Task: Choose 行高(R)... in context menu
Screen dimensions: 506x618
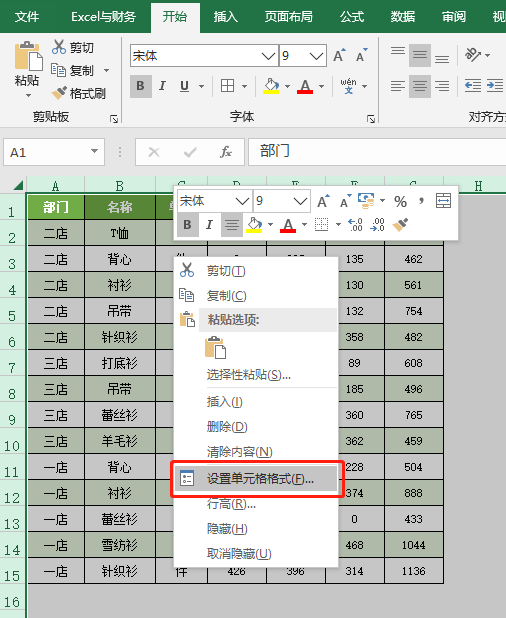Action: point(256,504)
